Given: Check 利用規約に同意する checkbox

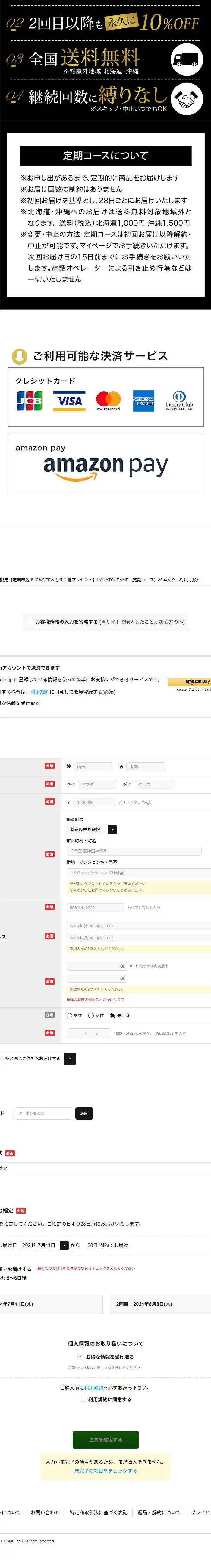Looking at the screenshot, I should point(83,1399).
